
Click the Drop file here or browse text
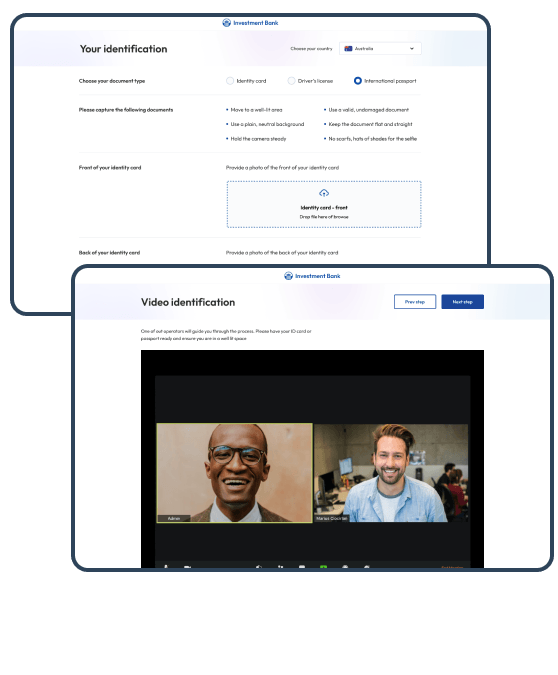[x=324, y=217]
